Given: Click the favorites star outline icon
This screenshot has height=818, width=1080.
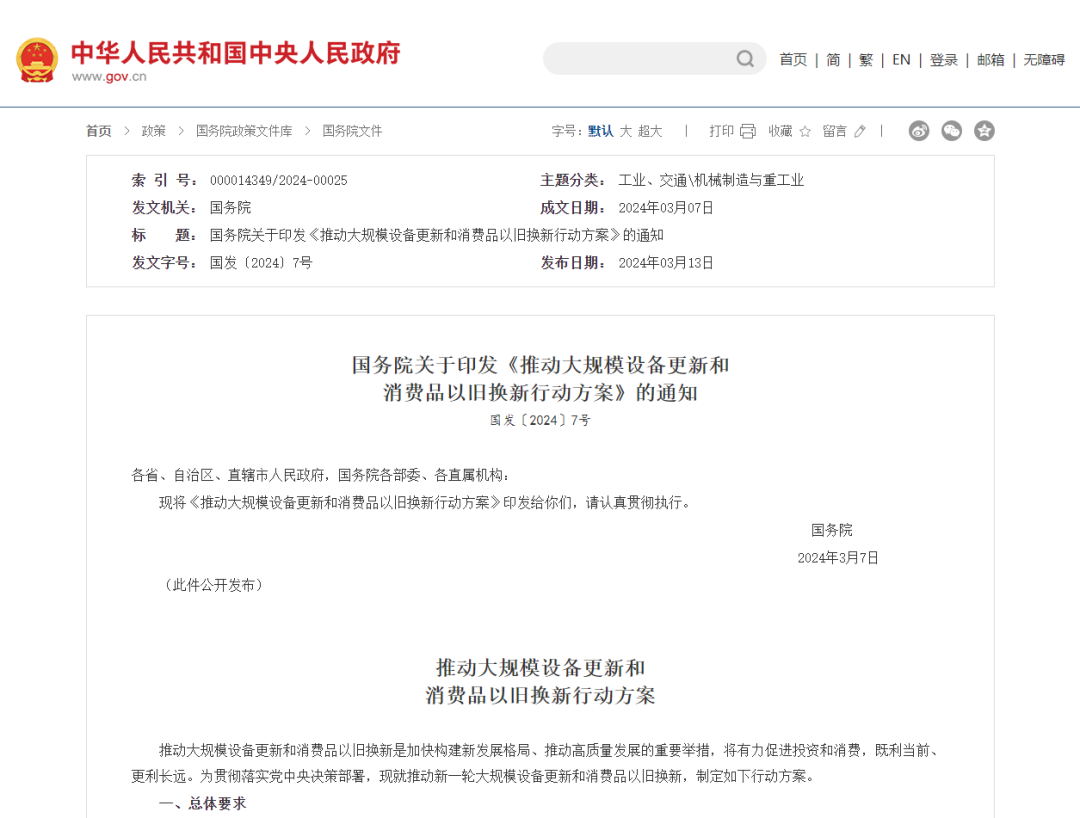Looking at the screenshot, I should click(805, 131).
